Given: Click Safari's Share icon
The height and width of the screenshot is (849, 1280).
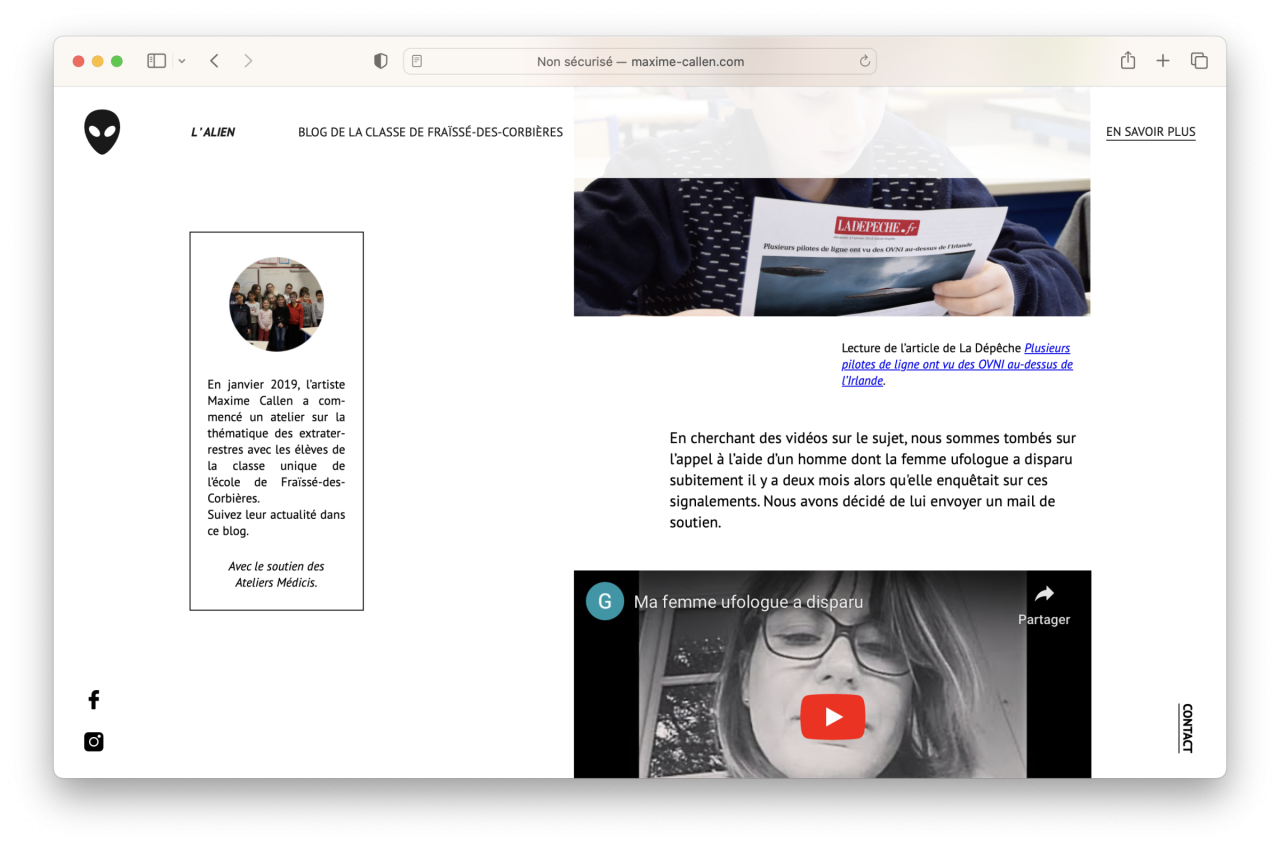Looking at the screenshot, I should [x=1128, y=61].
